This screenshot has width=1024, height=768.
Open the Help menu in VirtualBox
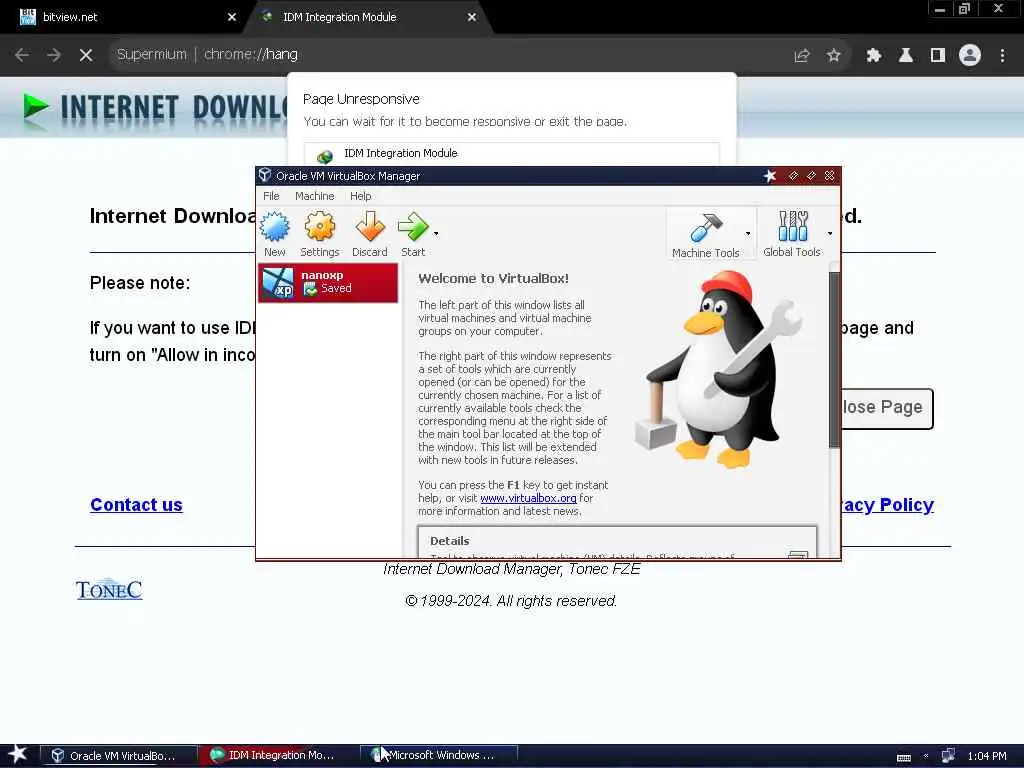tap(360, 196)
